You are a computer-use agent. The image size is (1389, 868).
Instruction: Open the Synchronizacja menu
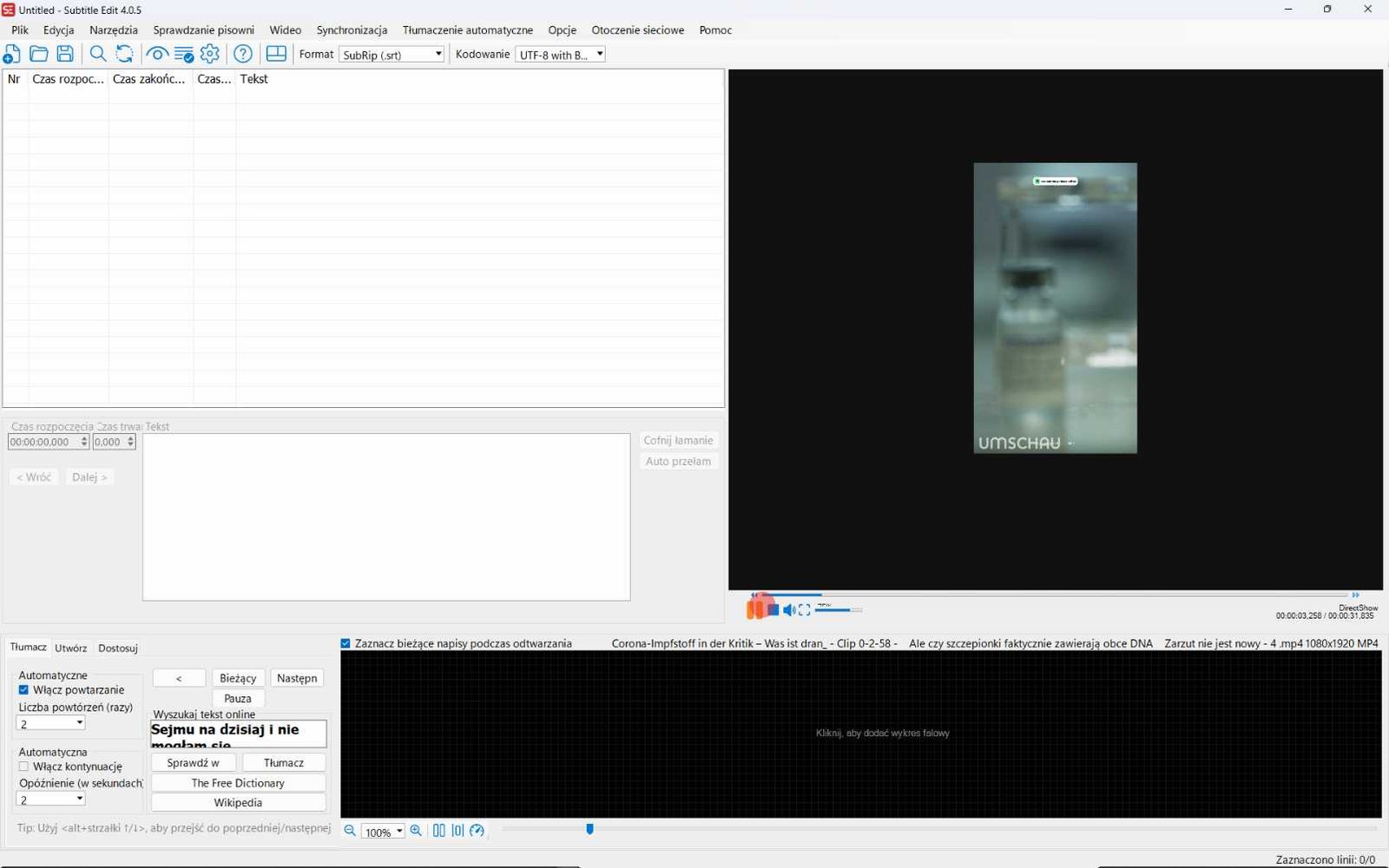352,30
